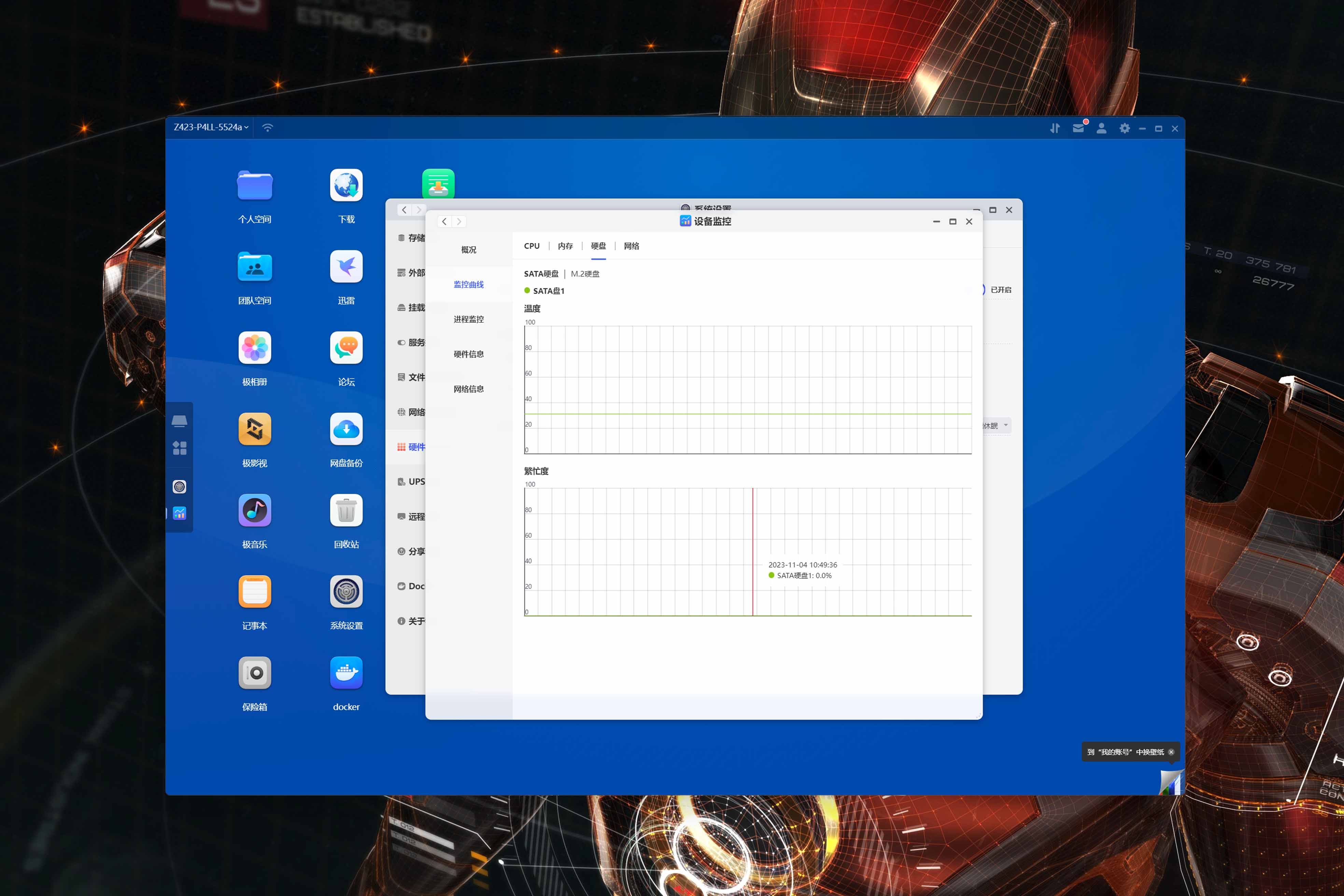
Task: Open the 论坛 forum app
Action: tap(346, 347)
